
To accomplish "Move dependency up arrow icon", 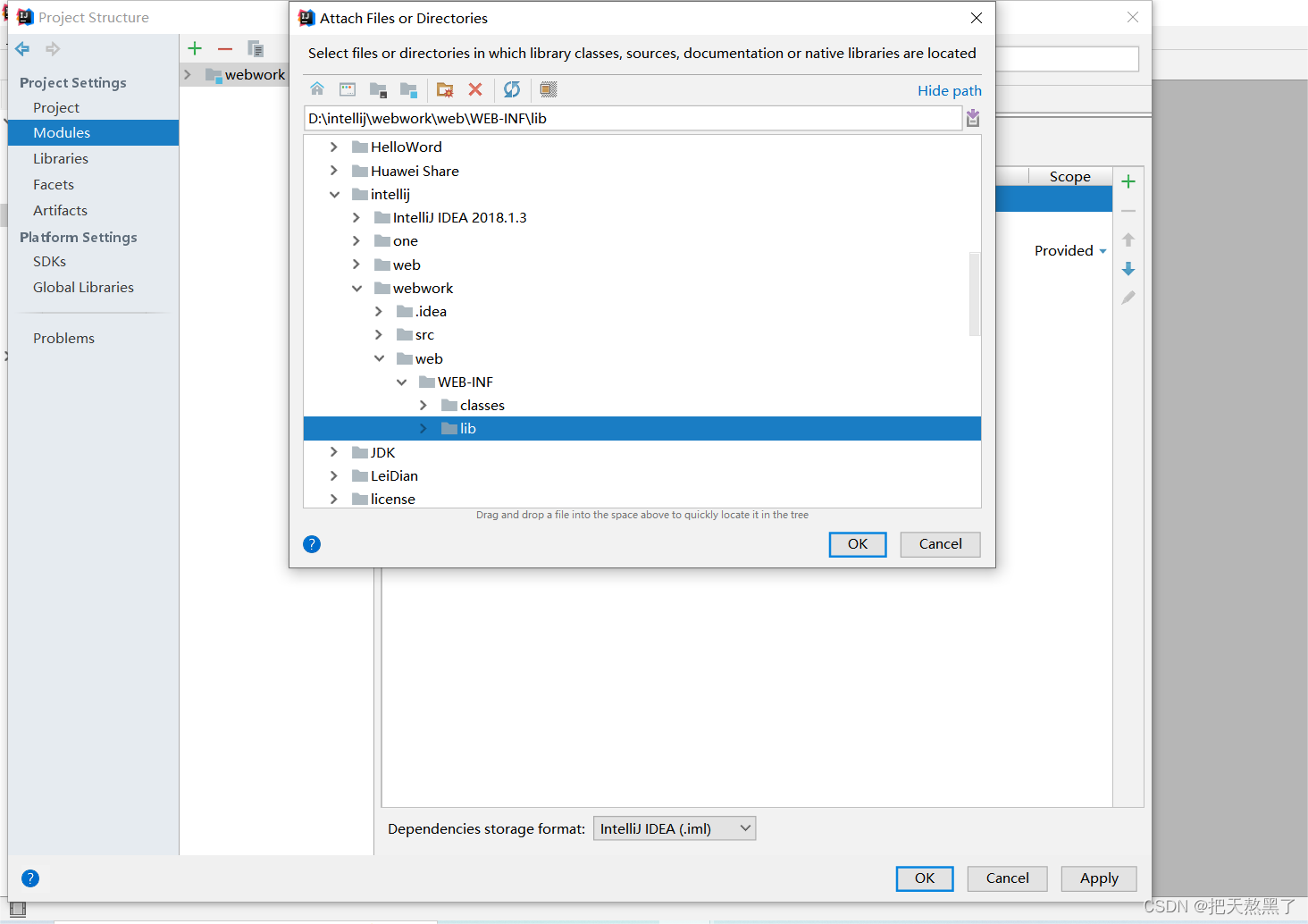I will (x=1128, y=239).
